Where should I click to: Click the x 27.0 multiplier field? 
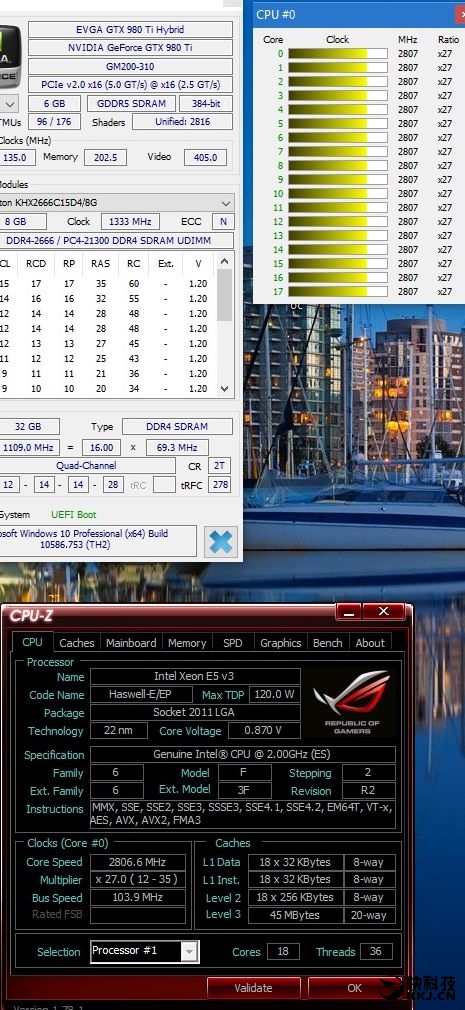click(138, 880)
